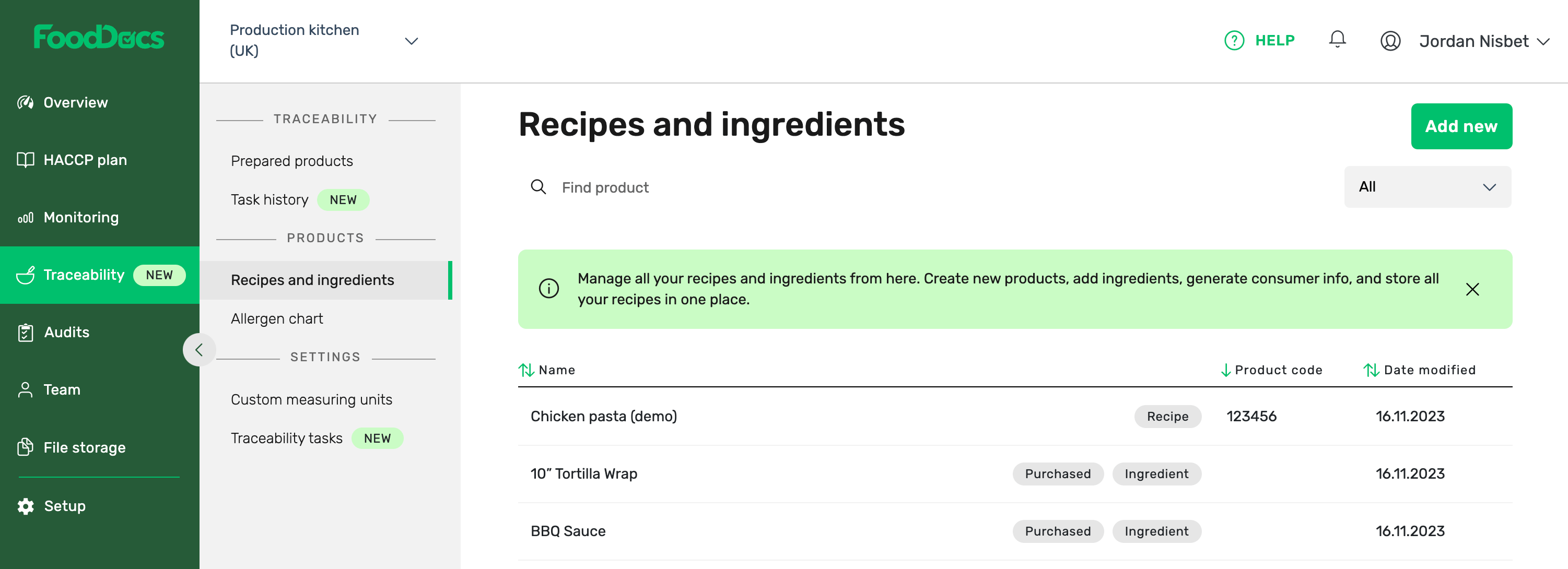The height and width of the screenshot is (569, 1568).
Task: Expand the All products filter dropdown
Action: click(x=1427, y=187)
